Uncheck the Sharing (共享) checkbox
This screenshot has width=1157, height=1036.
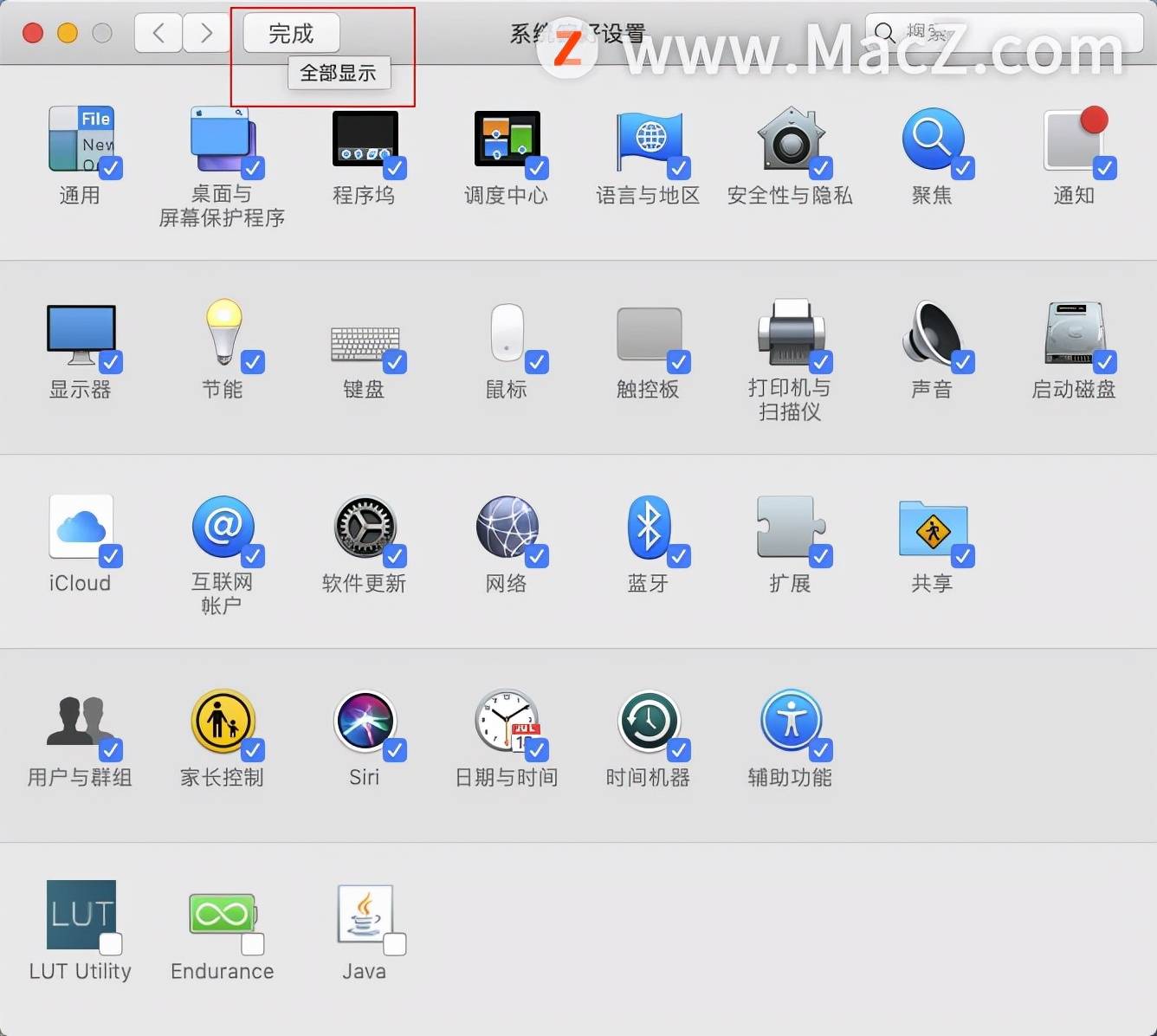(x=963, y=555)
